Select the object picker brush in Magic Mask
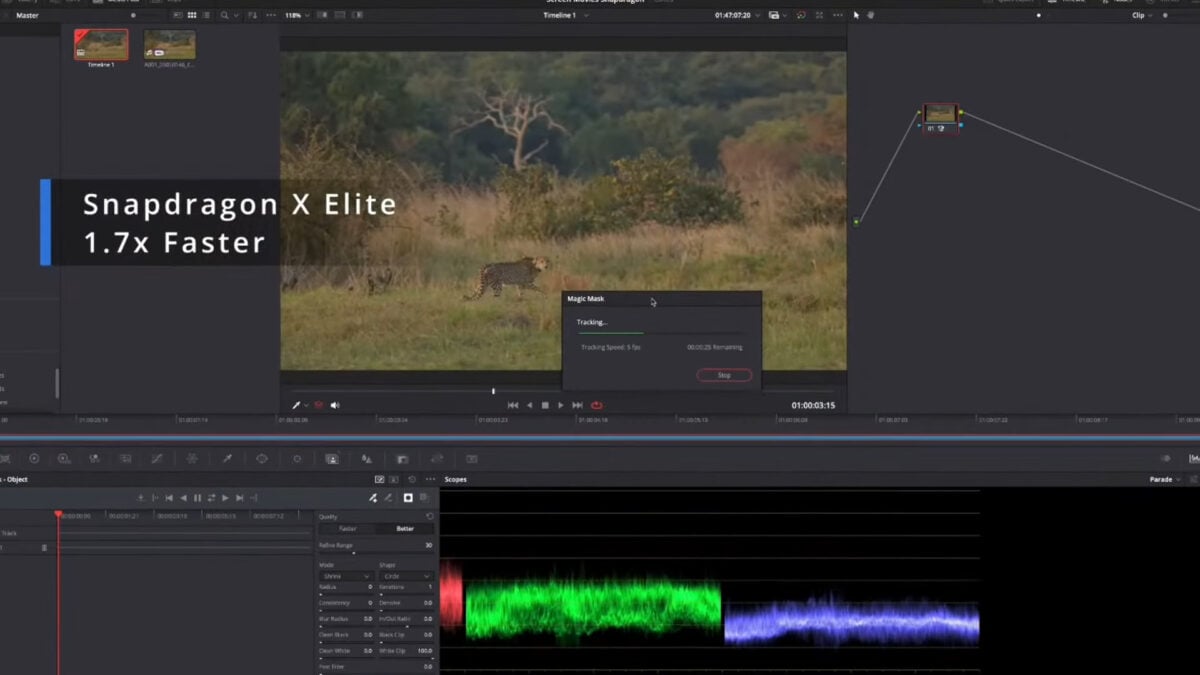The height and width of the screenshot is (675, 1200). pyautogui.click(x=372, y=498)
